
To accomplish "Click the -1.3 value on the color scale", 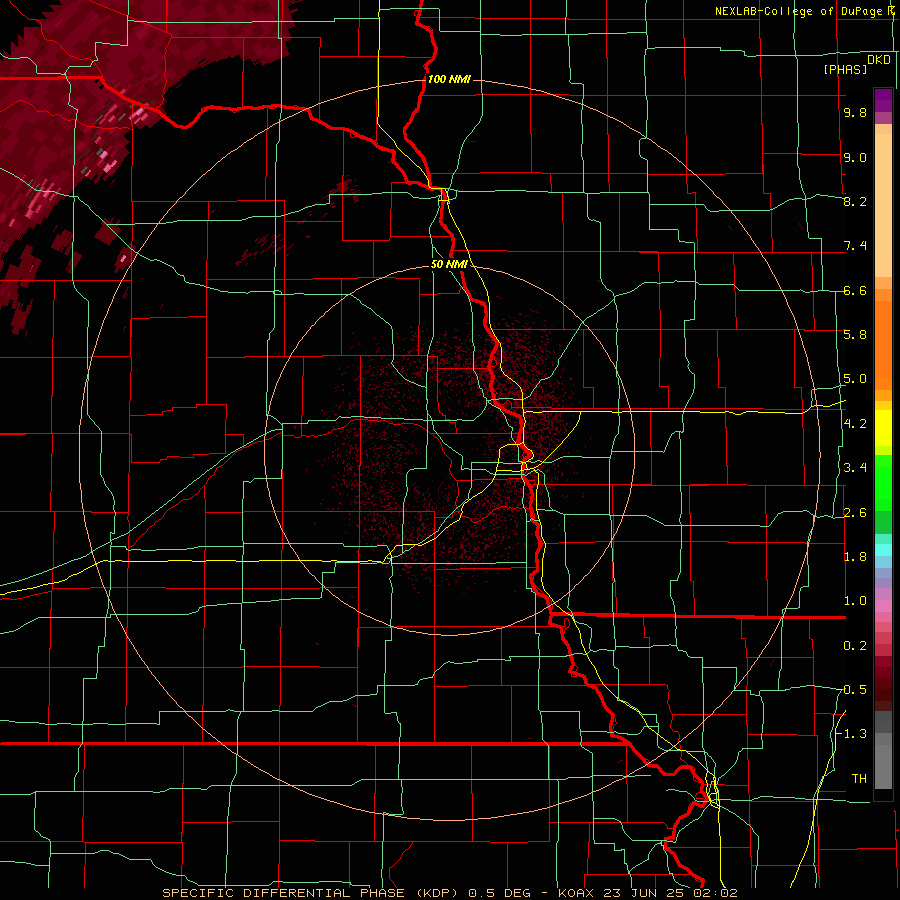I will (852, 734).
